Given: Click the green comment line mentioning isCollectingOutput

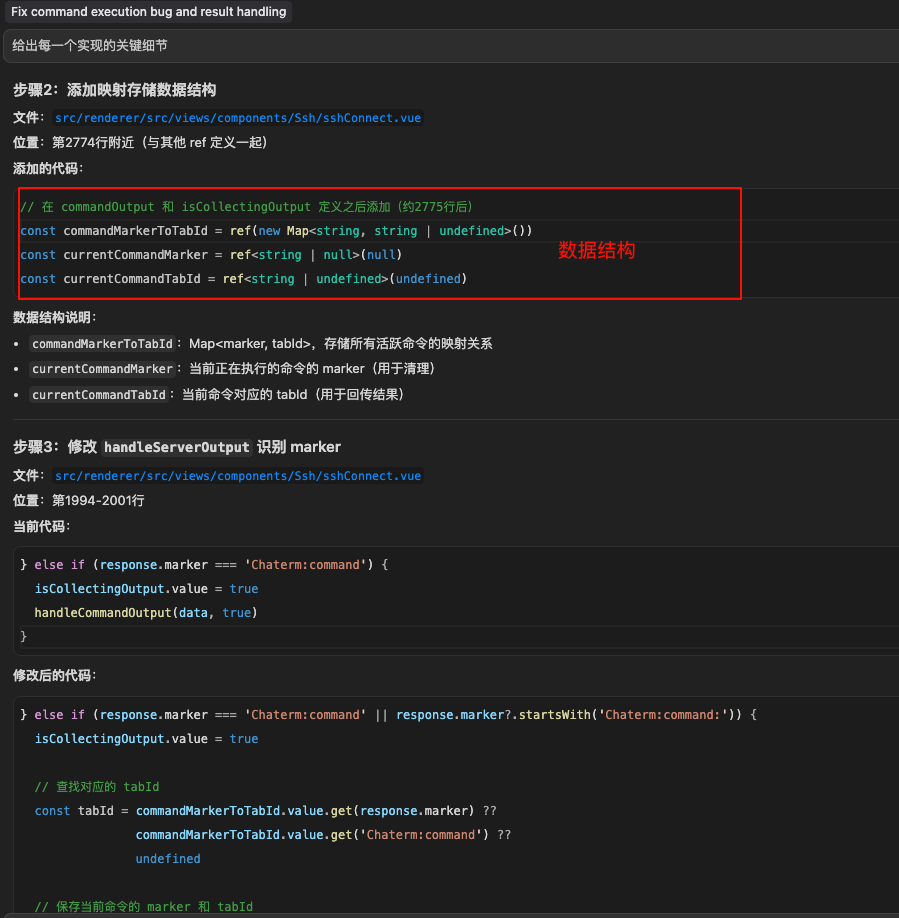Looking at the screenshot, I should click(246, 207).
